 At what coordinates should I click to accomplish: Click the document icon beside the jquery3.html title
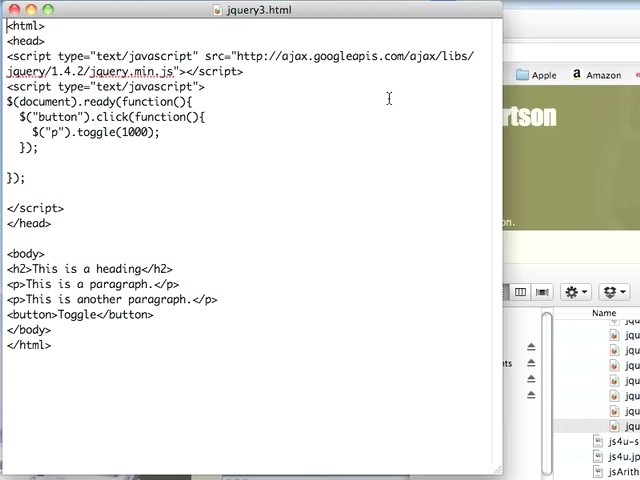(218, 10)
